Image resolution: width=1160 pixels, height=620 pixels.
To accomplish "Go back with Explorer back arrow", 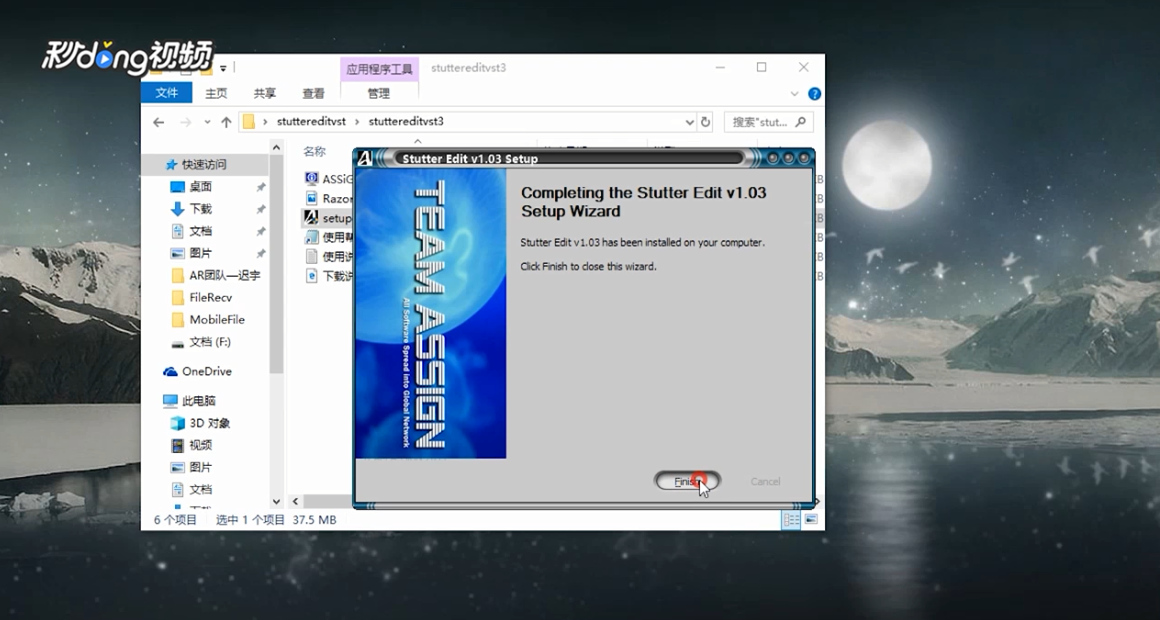I will pos(158,122).
